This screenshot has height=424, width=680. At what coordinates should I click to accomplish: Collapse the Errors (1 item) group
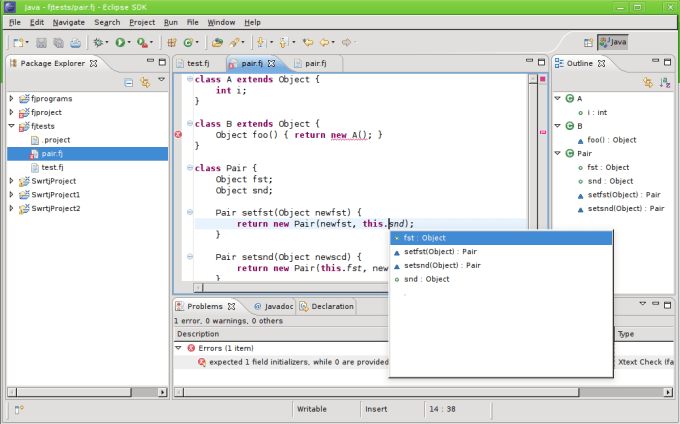[x=178, y=348]
